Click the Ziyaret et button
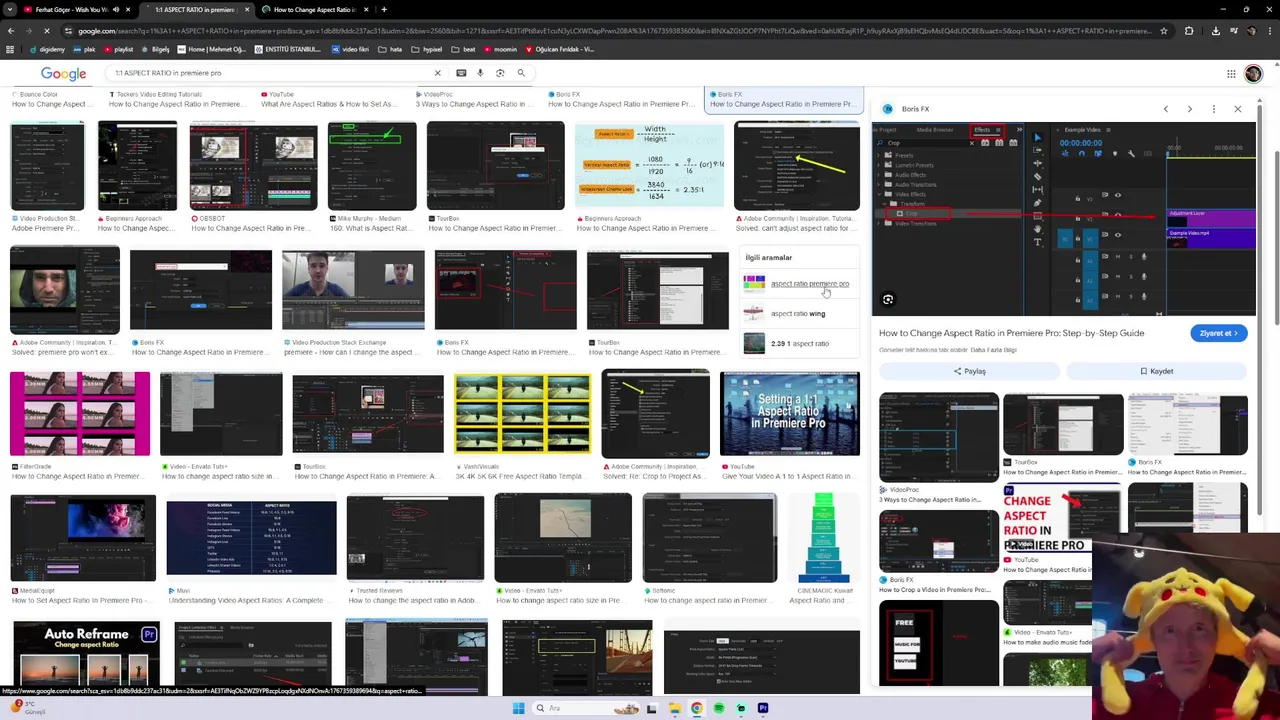 tap(1219, 333)
